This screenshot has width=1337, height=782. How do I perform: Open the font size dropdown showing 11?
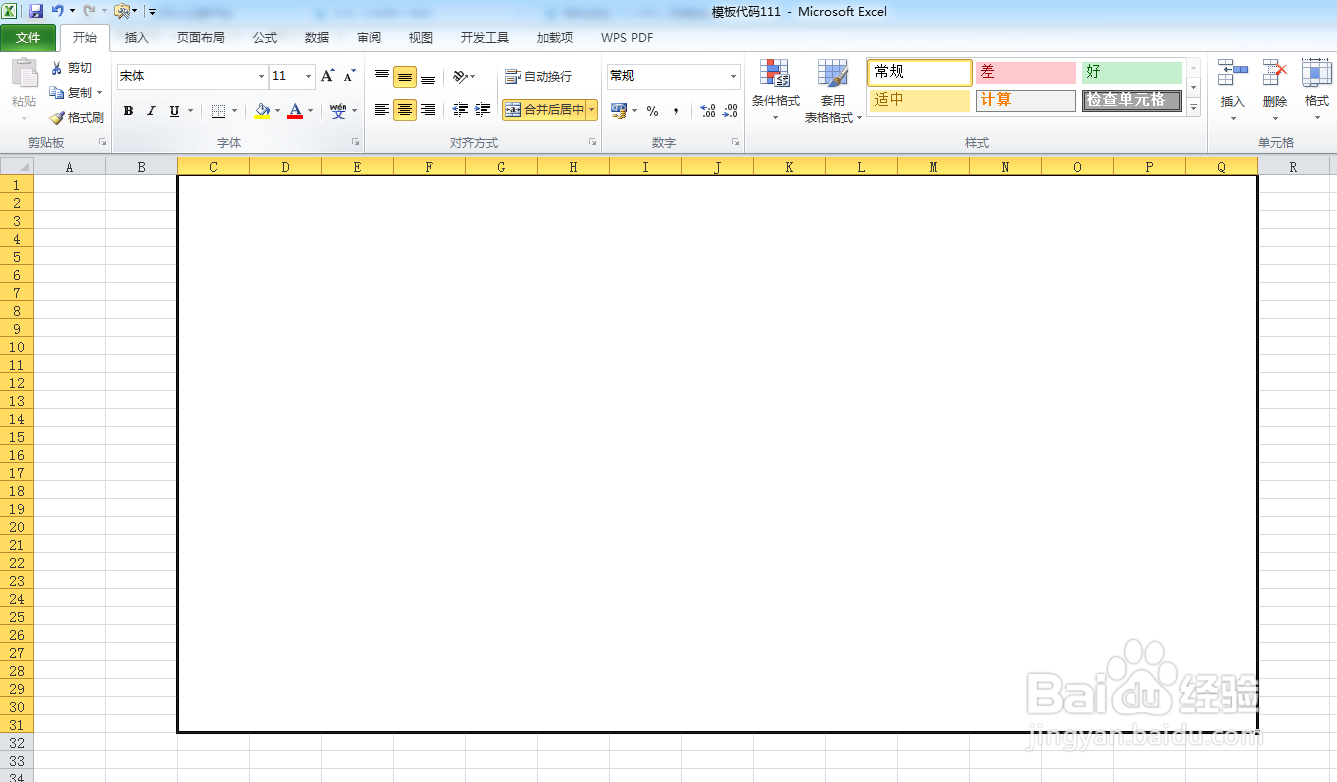click(x=308, y=76)
